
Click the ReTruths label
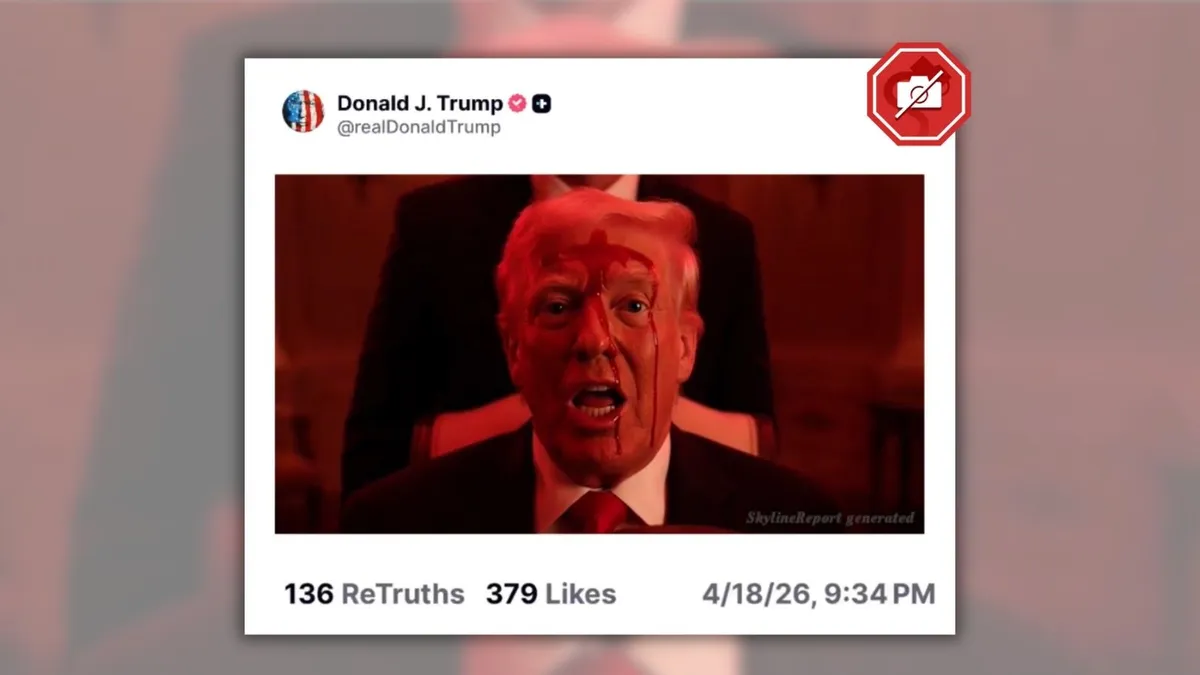(x=403, y=594)
